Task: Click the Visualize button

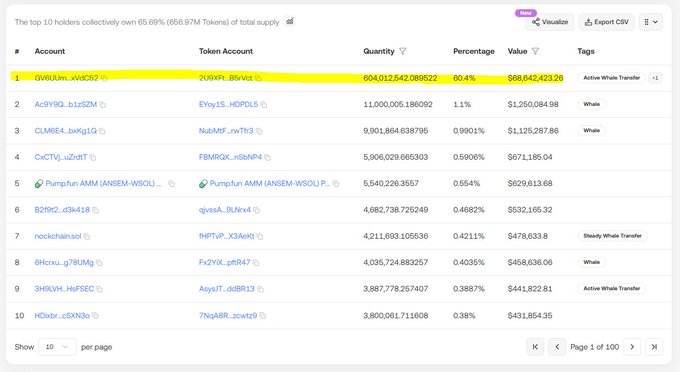Action: [550, 22]
